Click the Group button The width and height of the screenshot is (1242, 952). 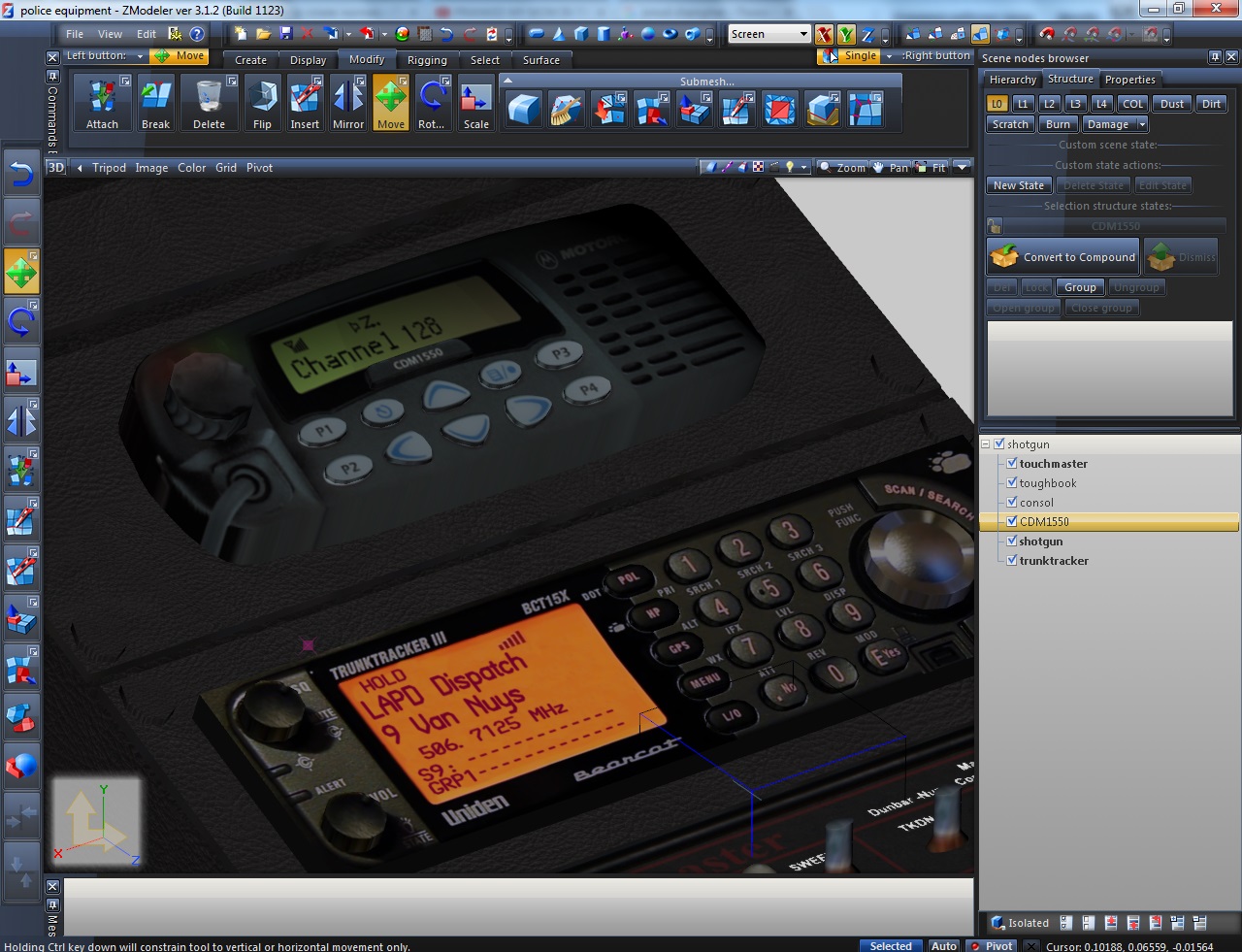[1080, 287]
